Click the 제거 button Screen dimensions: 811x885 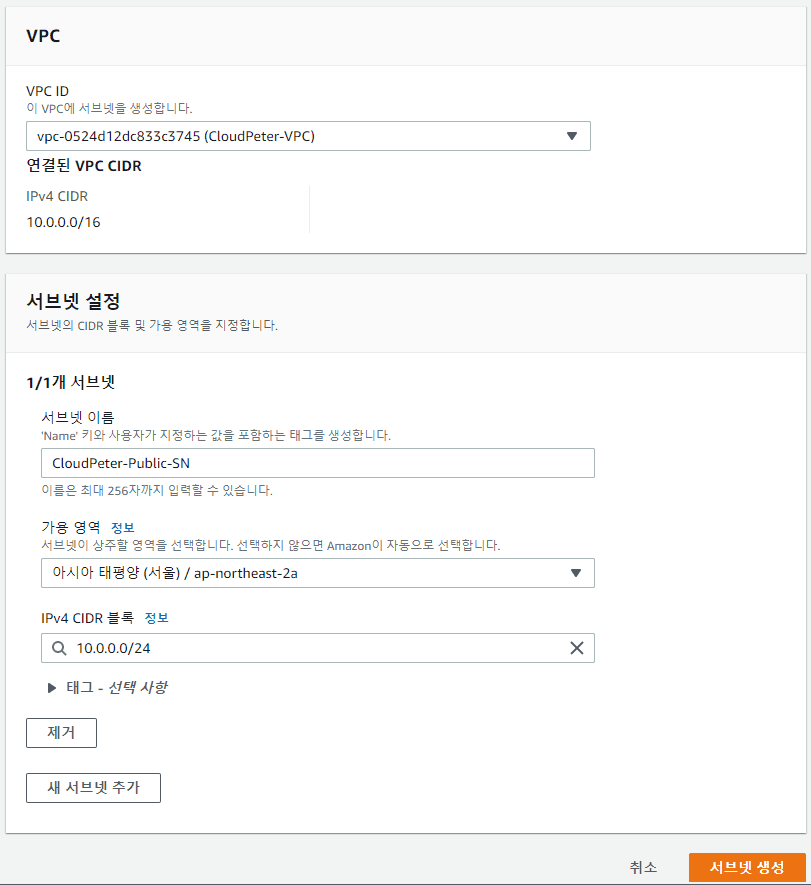click(x=61, y=733)
